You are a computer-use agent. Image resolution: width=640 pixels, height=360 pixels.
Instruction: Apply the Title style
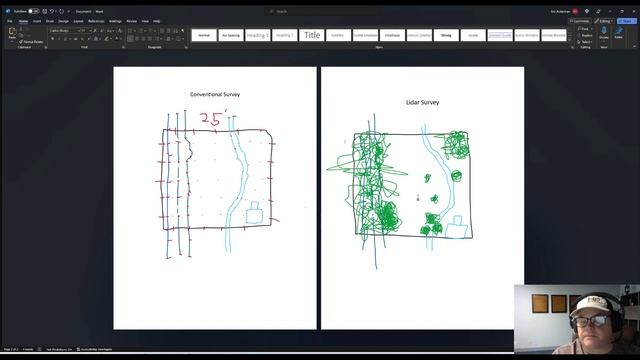312,35
